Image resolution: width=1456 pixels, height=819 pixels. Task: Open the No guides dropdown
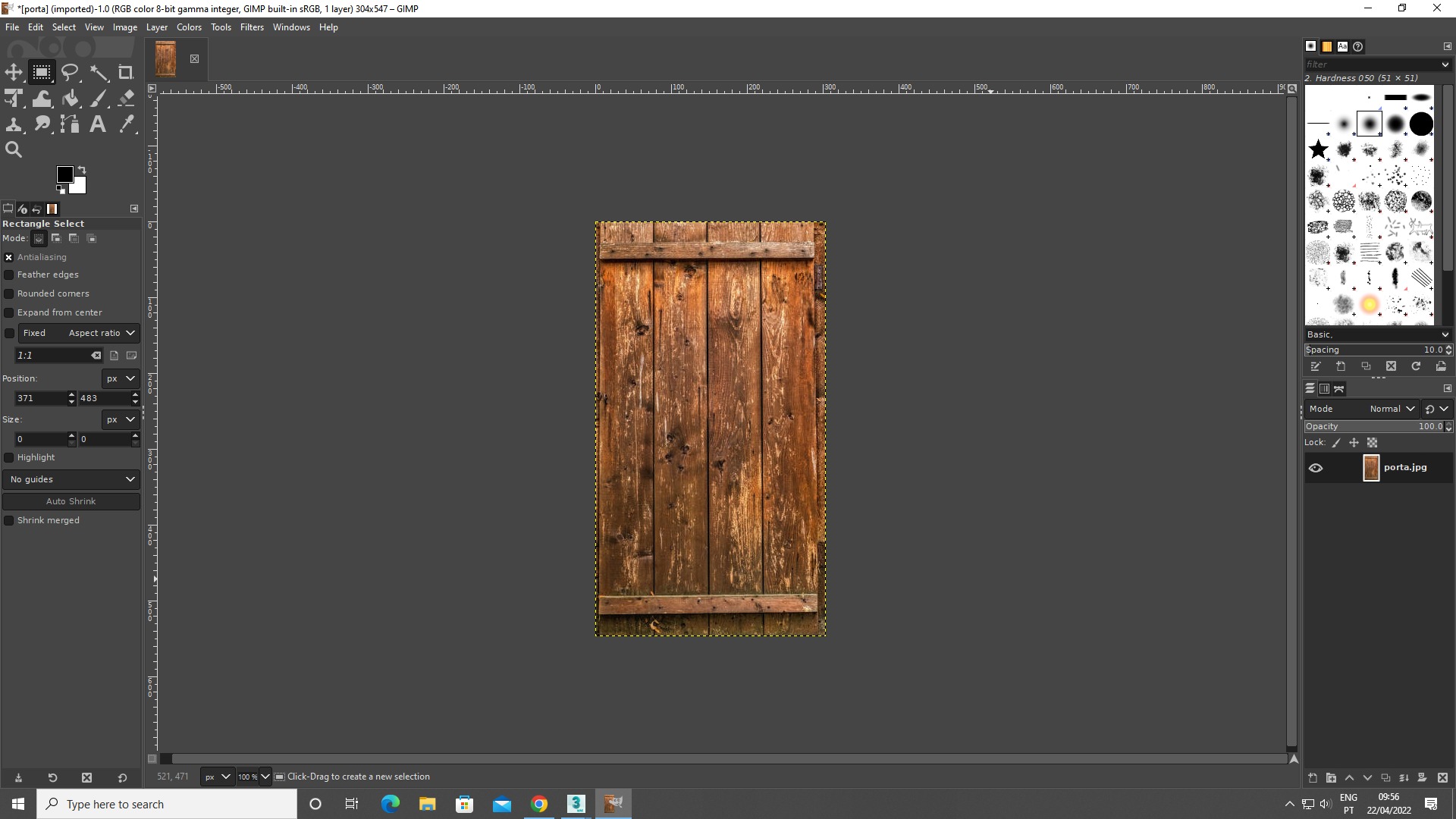coord(71,479)
